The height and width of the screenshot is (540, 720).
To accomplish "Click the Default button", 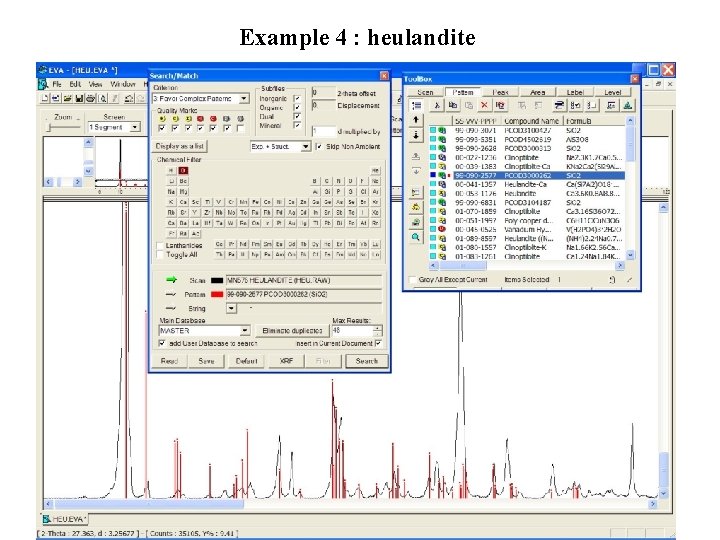I will click(247, 361).
